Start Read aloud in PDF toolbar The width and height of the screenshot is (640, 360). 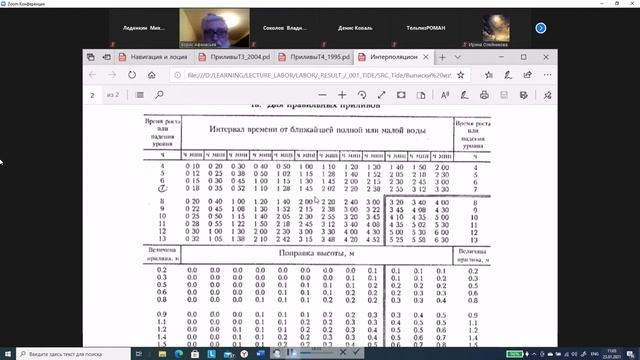coord(445,95)
